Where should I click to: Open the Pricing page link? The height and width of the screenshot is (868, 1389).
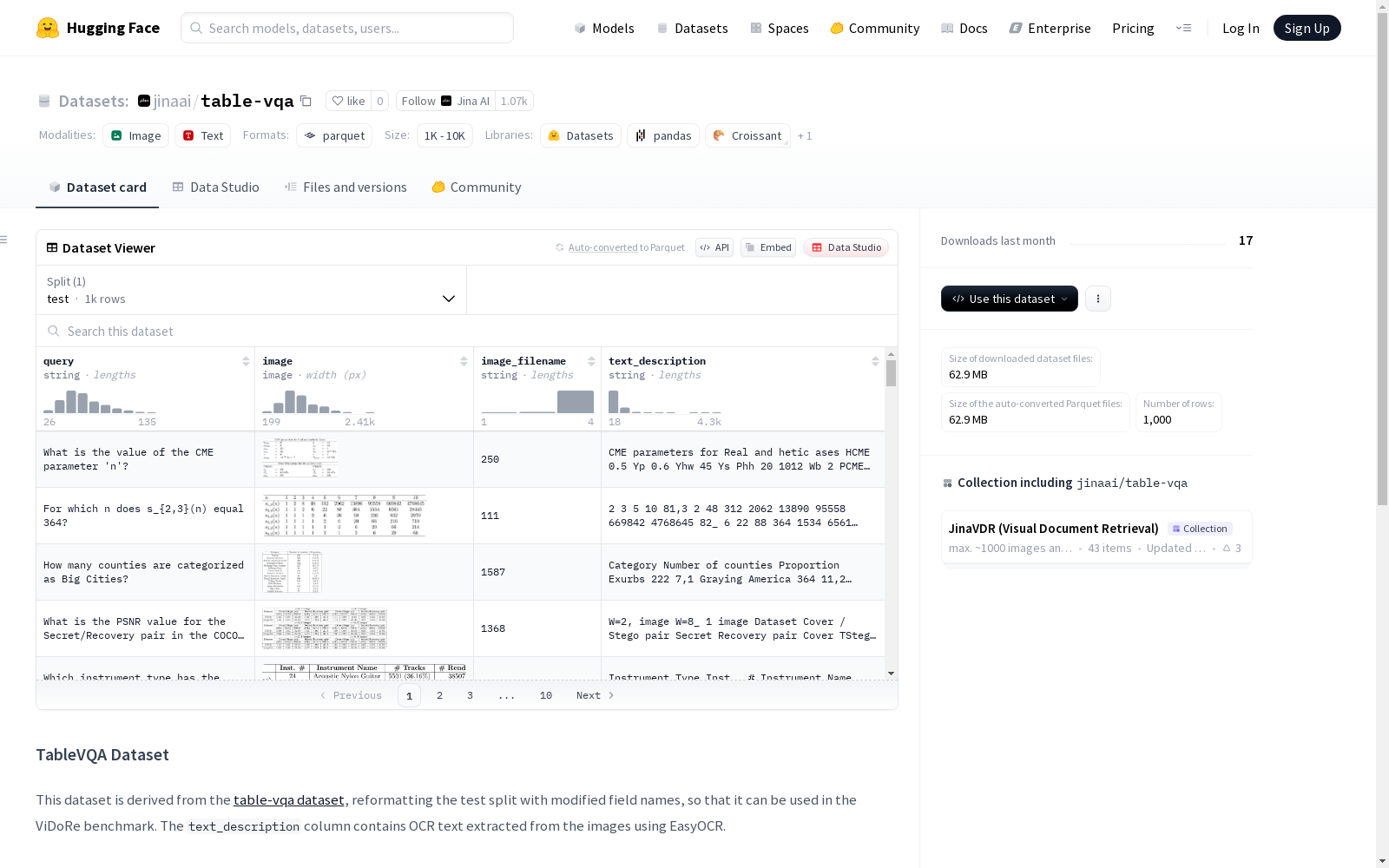tap(1133, 28)
